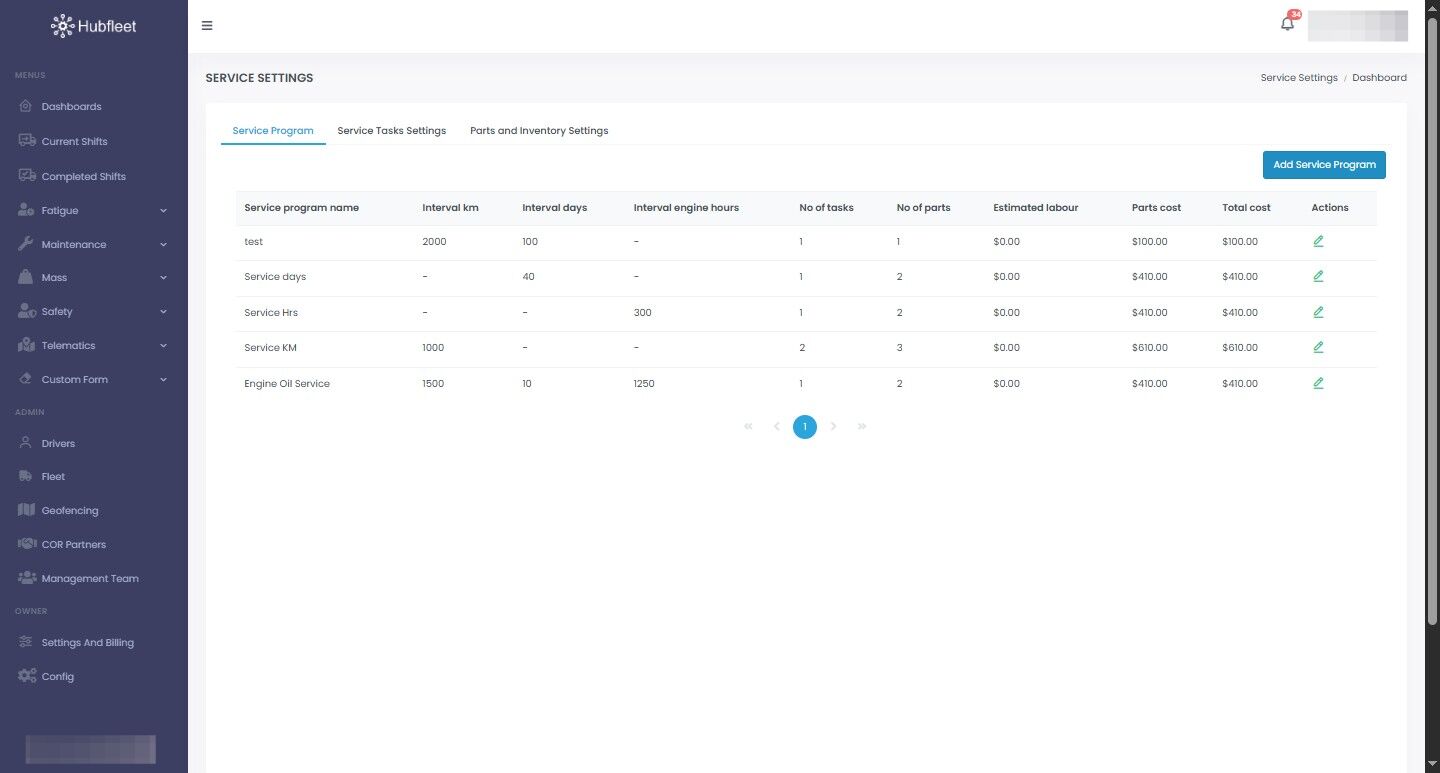Click the Hubfleet logo
The height and width of the screenshot is (773, 1440).
(94, 26)
